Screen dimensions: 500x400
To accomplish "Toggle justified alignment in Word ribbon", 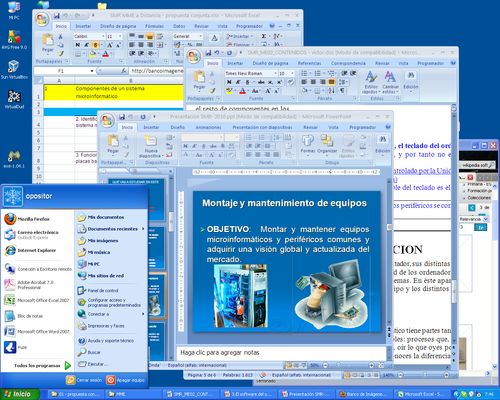I will 331,82.
